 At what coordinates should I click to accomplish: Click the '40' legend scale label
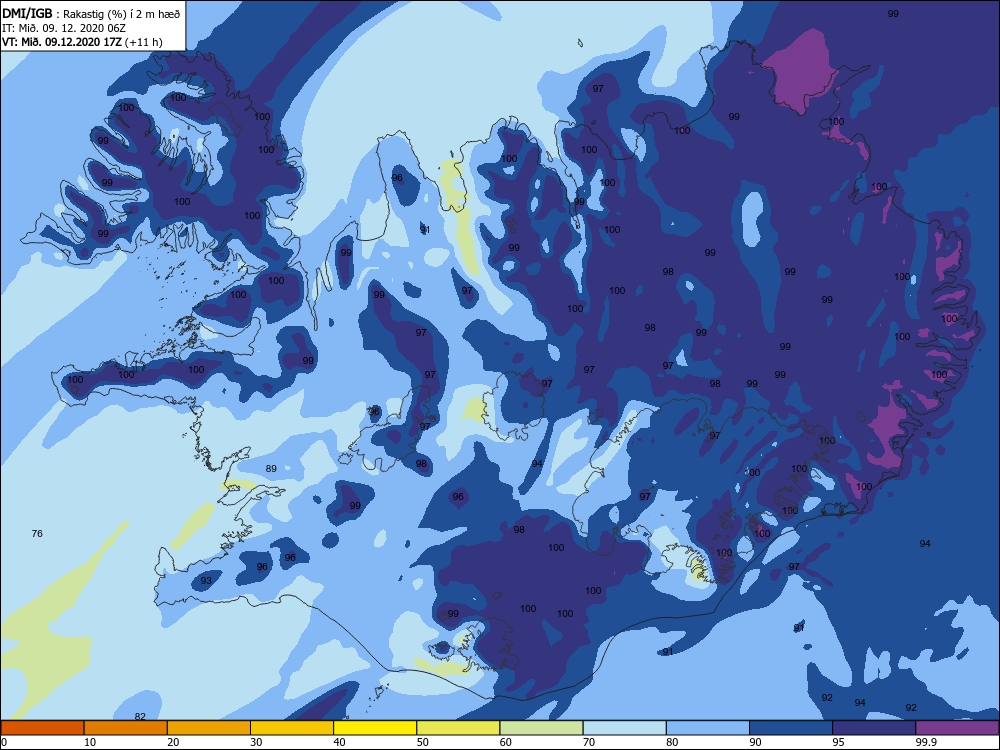pyautogui.click(x=339, y=742)
